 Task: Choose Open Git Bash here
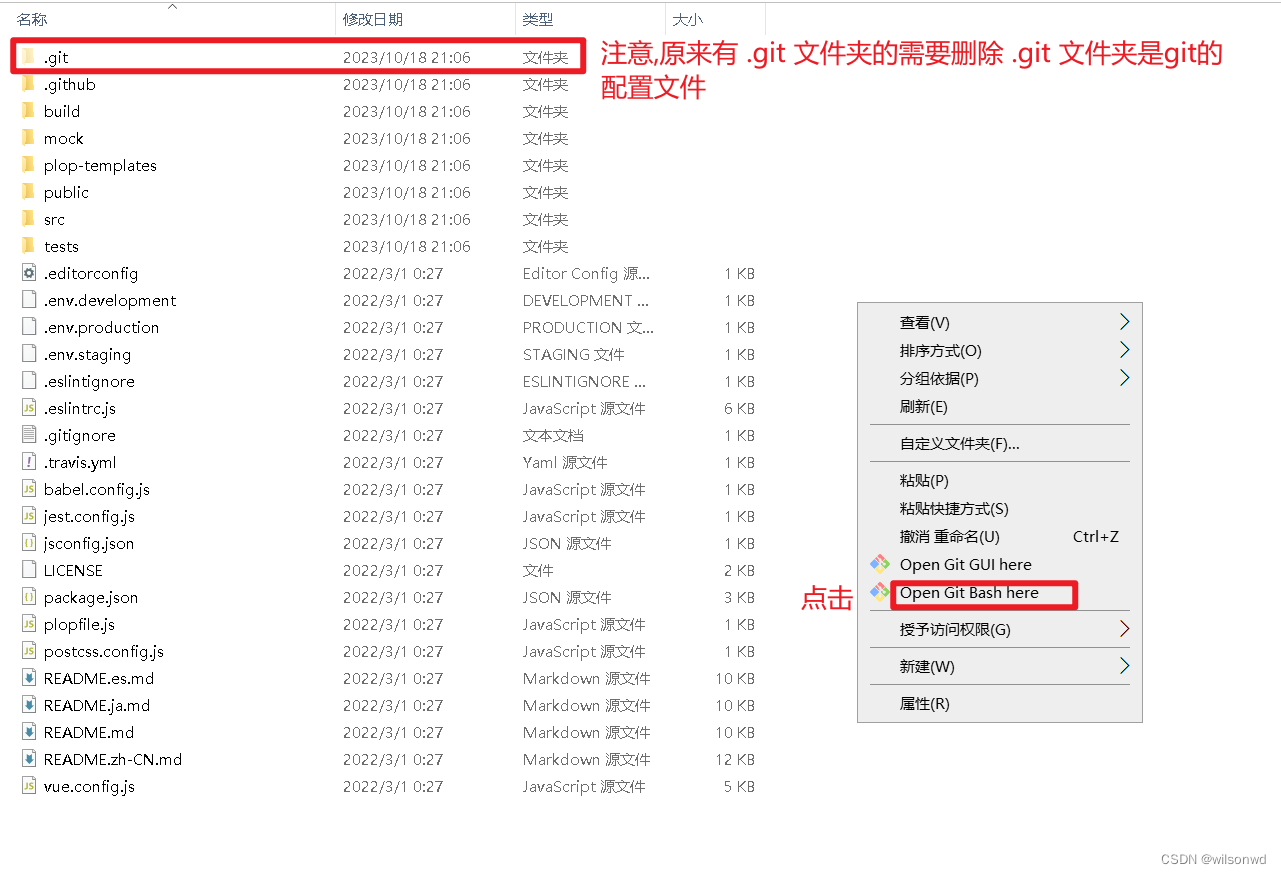tap(969, 592)
